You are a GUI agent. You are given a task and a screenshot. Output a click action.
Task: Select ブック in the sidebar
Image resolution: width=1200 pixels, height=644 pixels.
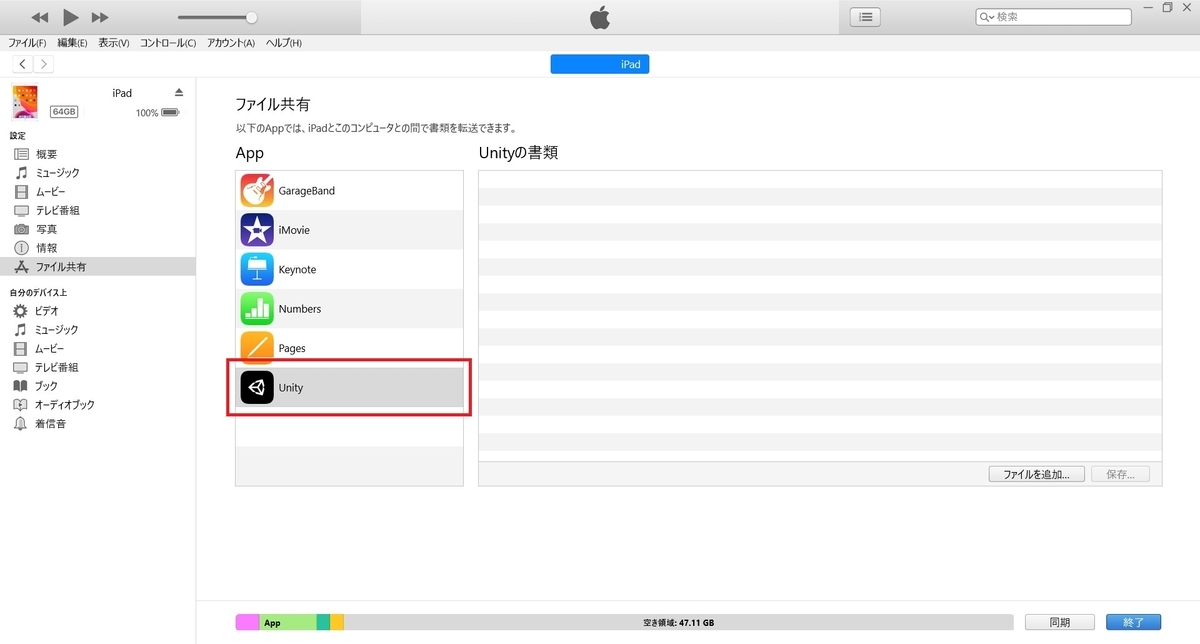[47, 386]
